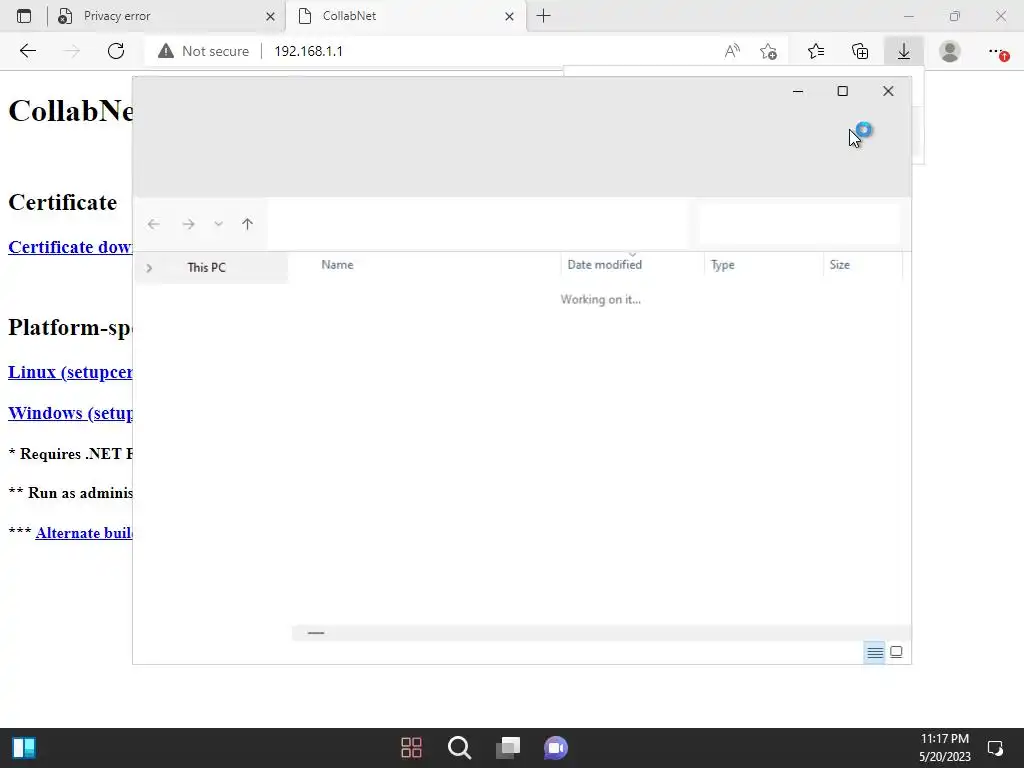Open taskbar Search
Image resolution: width=1024 pixels, height=768 pixels.
coord(460,747)
